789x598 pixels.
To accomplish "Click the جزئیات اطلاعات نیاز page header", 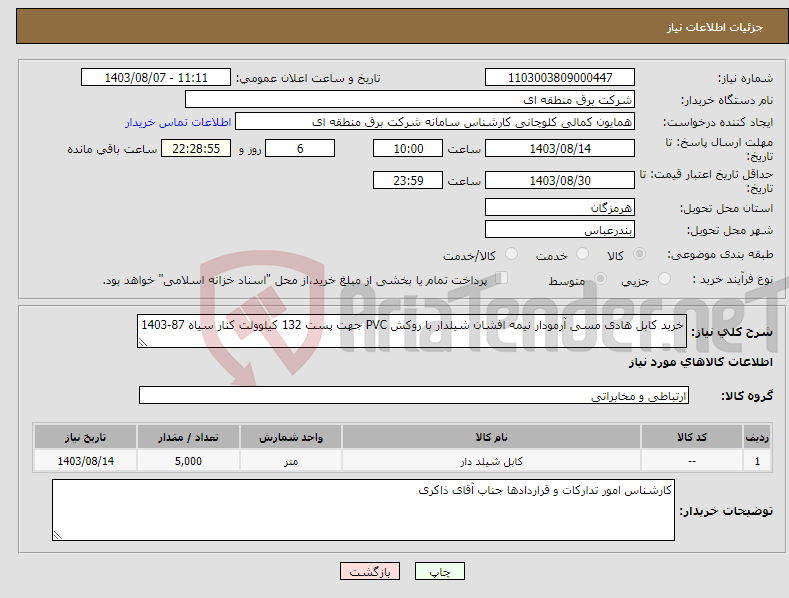I will pos(715,27).
